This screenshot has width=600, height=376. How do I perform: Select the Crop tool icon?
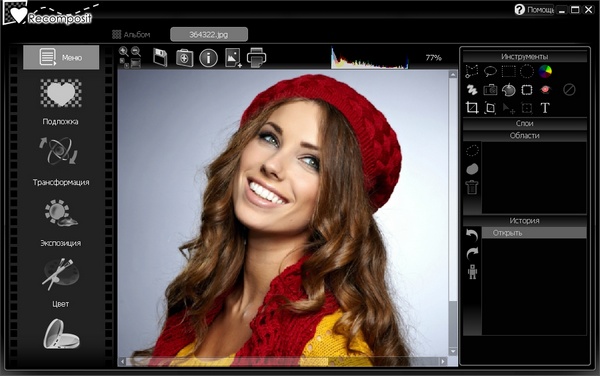tap(472, 108)
